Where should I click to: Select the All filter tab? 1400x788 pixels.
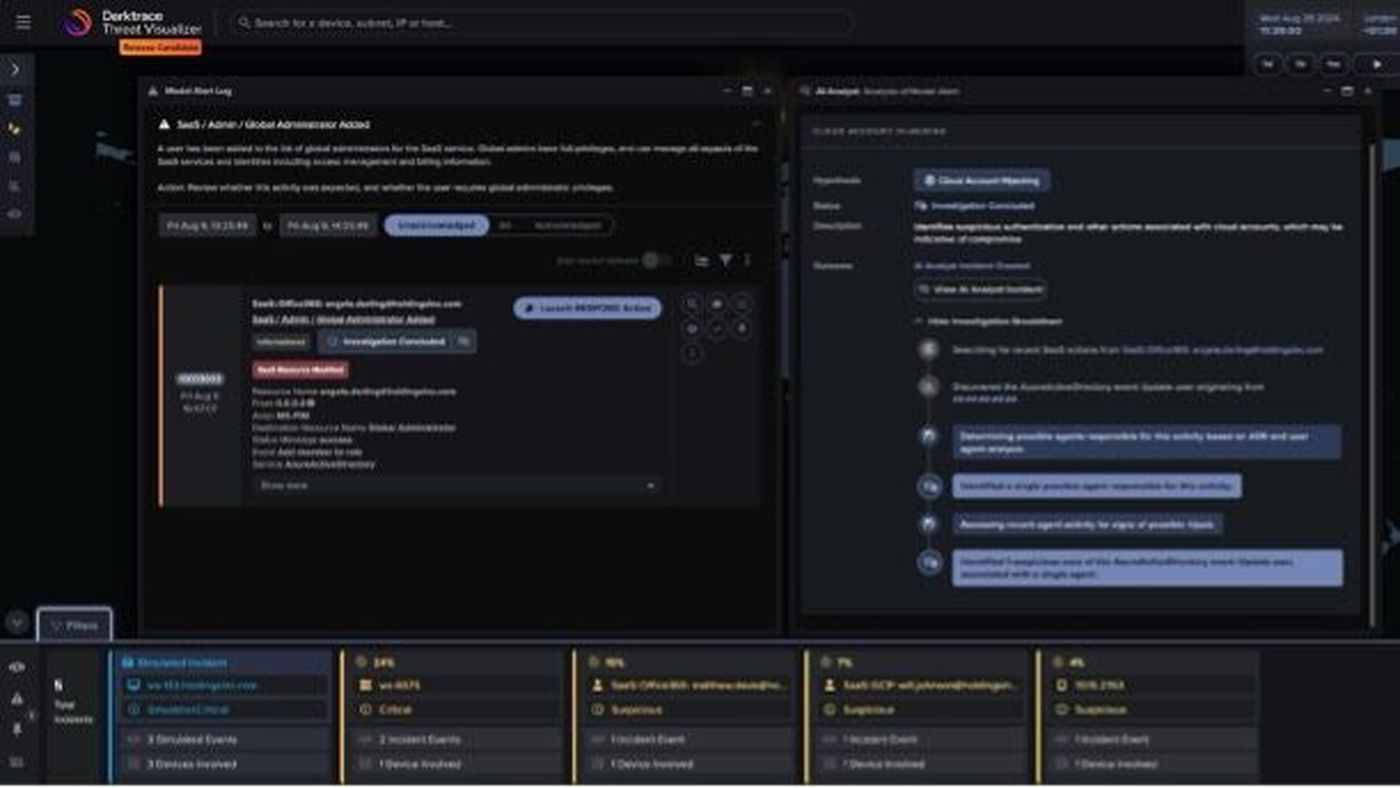(505, 226)
